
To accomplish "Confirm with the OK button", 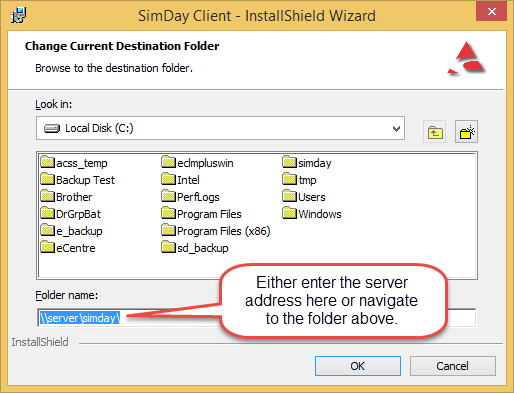I will (x=358, y=366).
